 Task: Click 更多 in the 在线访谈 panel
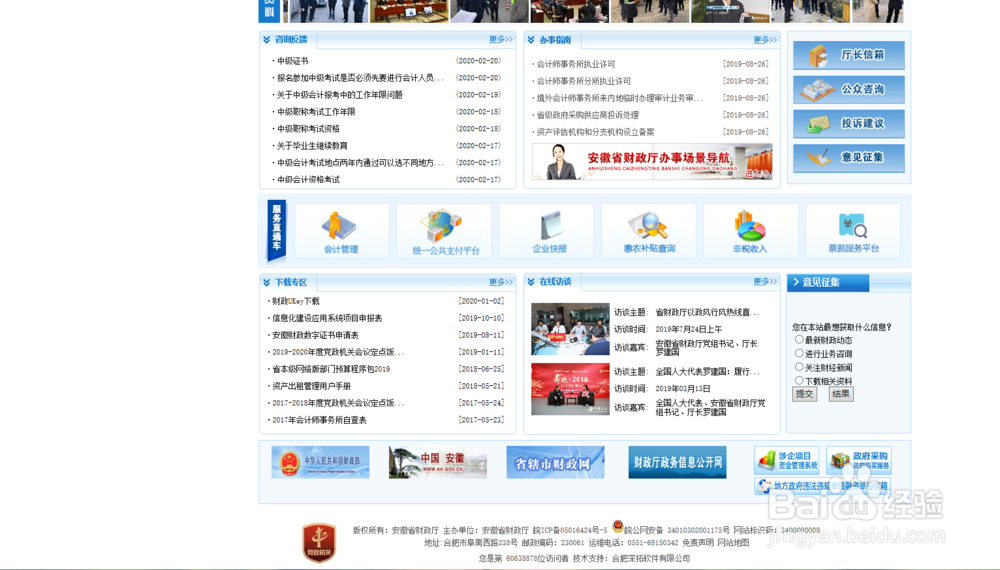tap(765, 281)
